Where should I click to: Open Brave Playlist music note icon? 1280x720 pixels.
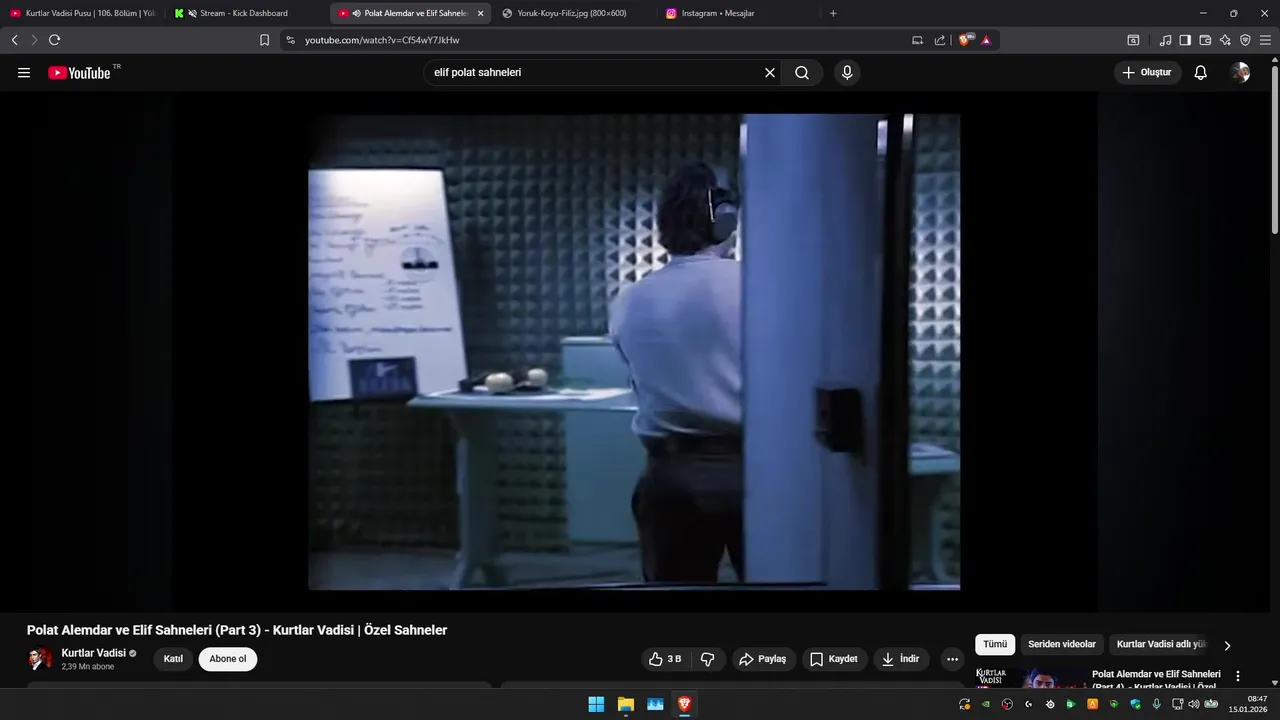coord(1165,40)
